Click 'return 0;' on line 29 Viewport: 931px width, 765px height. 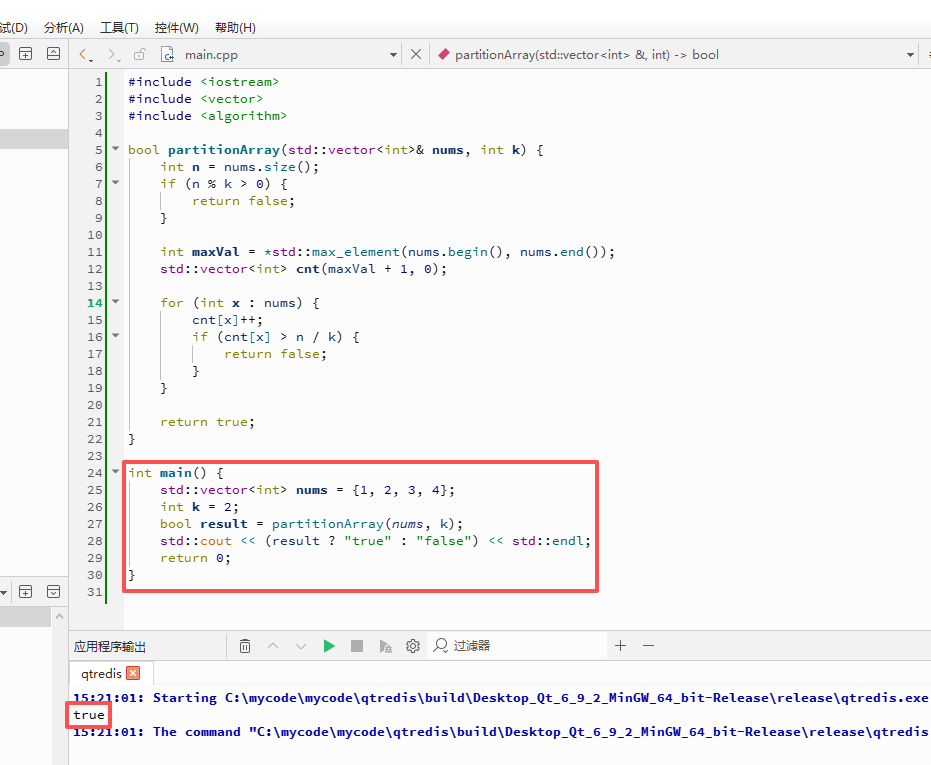click(195, 558)
